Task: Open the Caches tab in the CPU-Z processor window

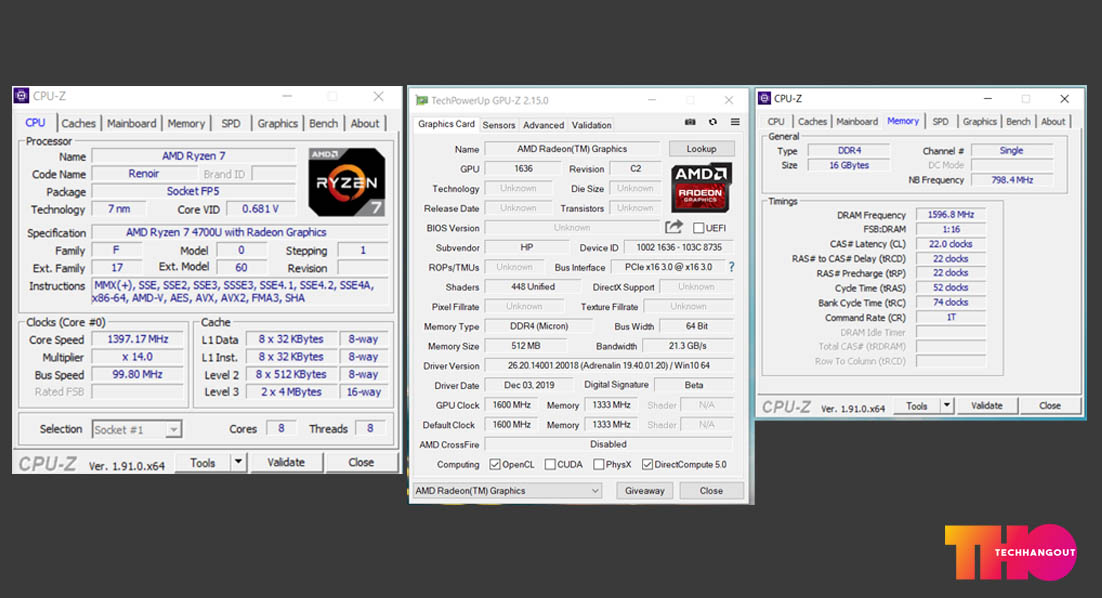Action: (78, 123)
